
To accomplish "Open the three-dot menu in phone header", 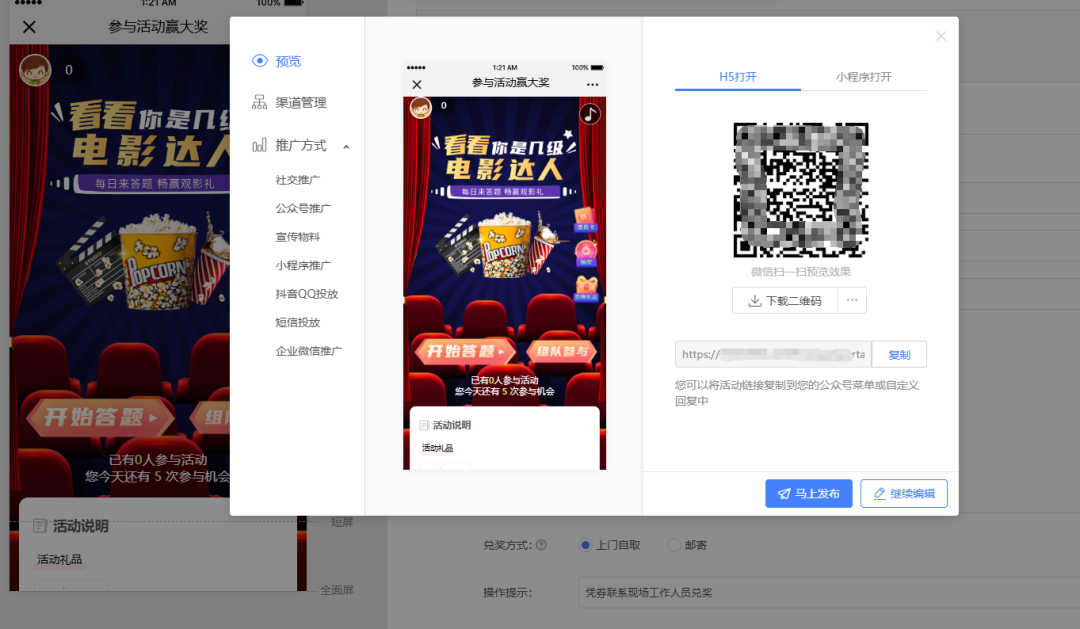I will pos(592,85).
